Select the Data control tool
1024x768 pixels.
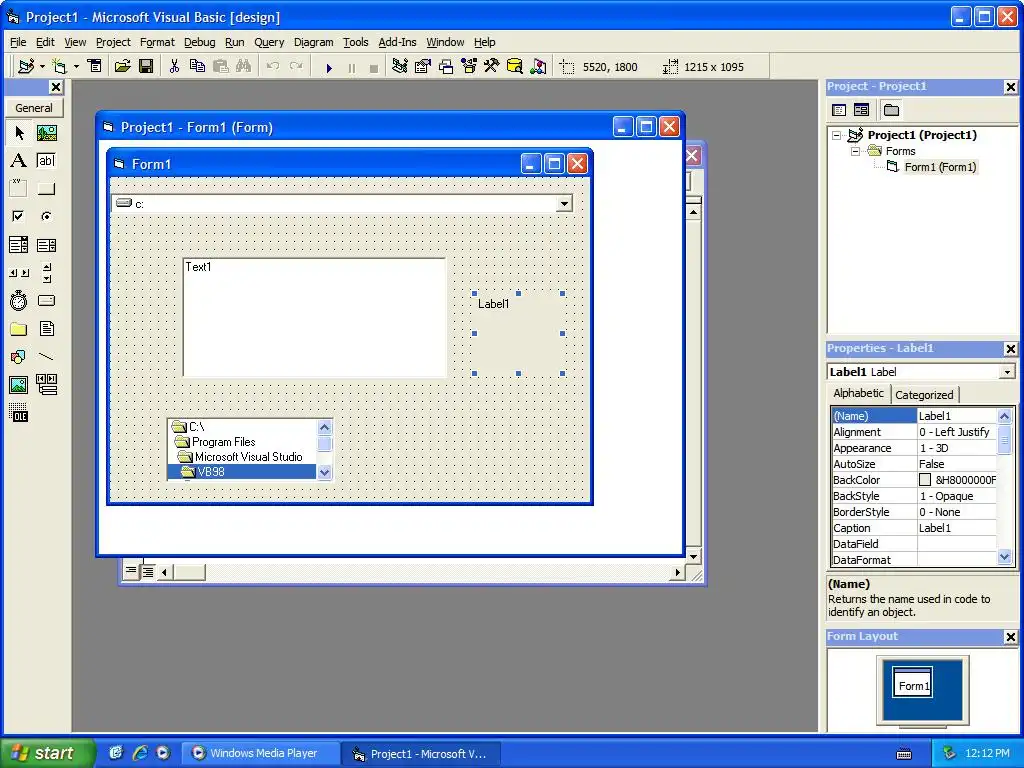(x=47, y=385)
